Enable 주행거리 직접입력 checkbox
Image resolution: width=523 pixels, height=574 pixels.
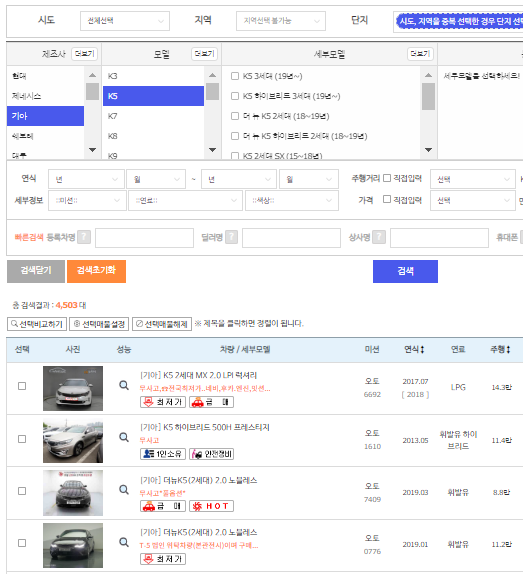pyautogui.click(x=387, y=178)
